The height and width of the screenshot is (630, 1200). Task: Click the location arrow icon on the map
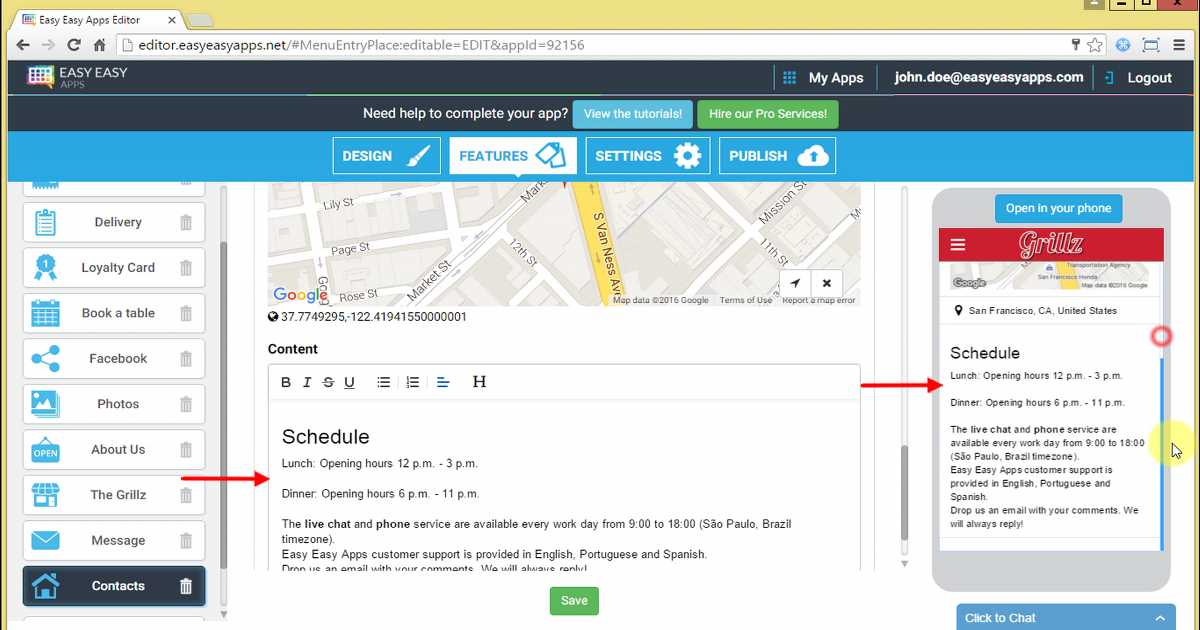click(x=794, y=283)
